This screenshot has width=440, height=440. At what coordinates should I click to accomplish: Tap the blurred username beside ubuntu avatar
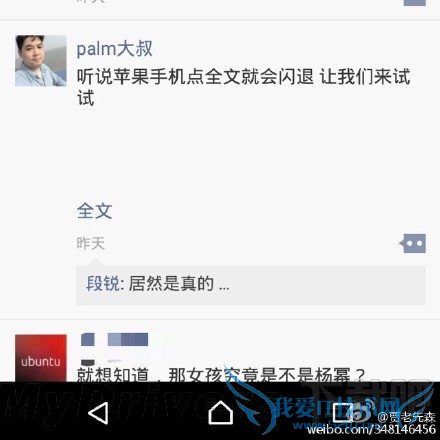point(114,339)
